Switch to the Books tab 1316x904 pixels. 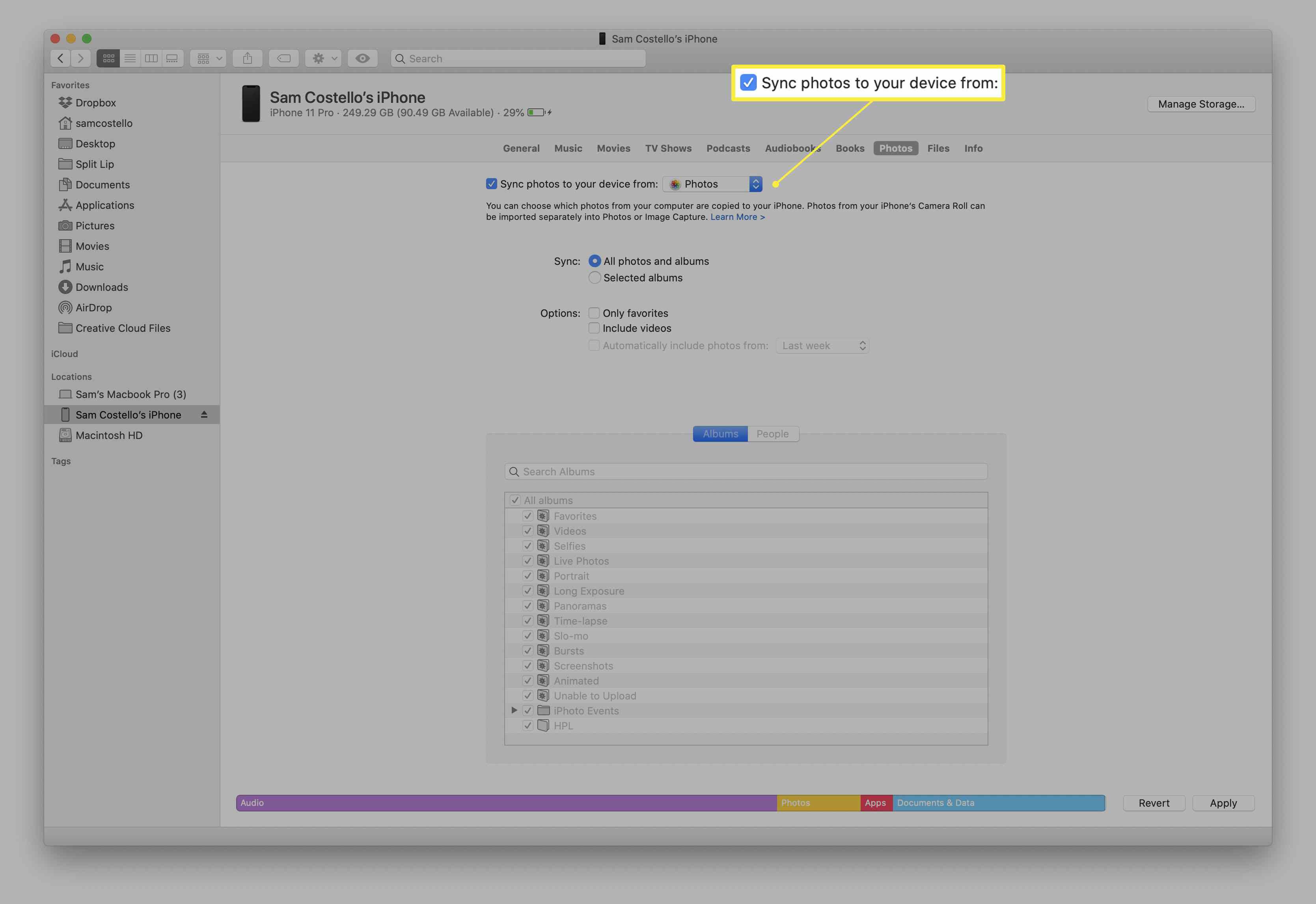click(x=850, y=149)
